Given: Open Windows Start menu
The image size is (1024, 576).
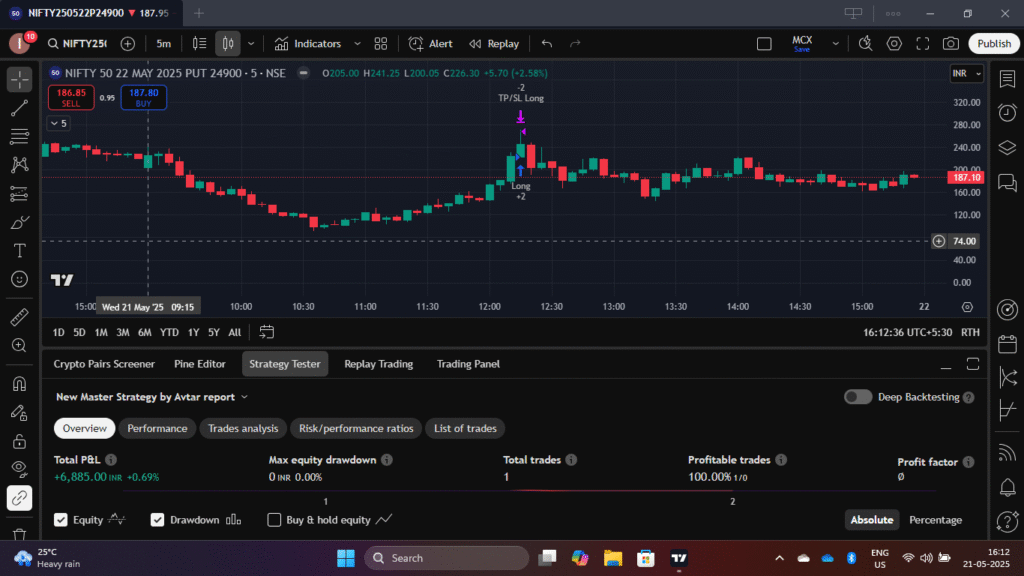Looking at the screenshot, I should click(345, 558).
